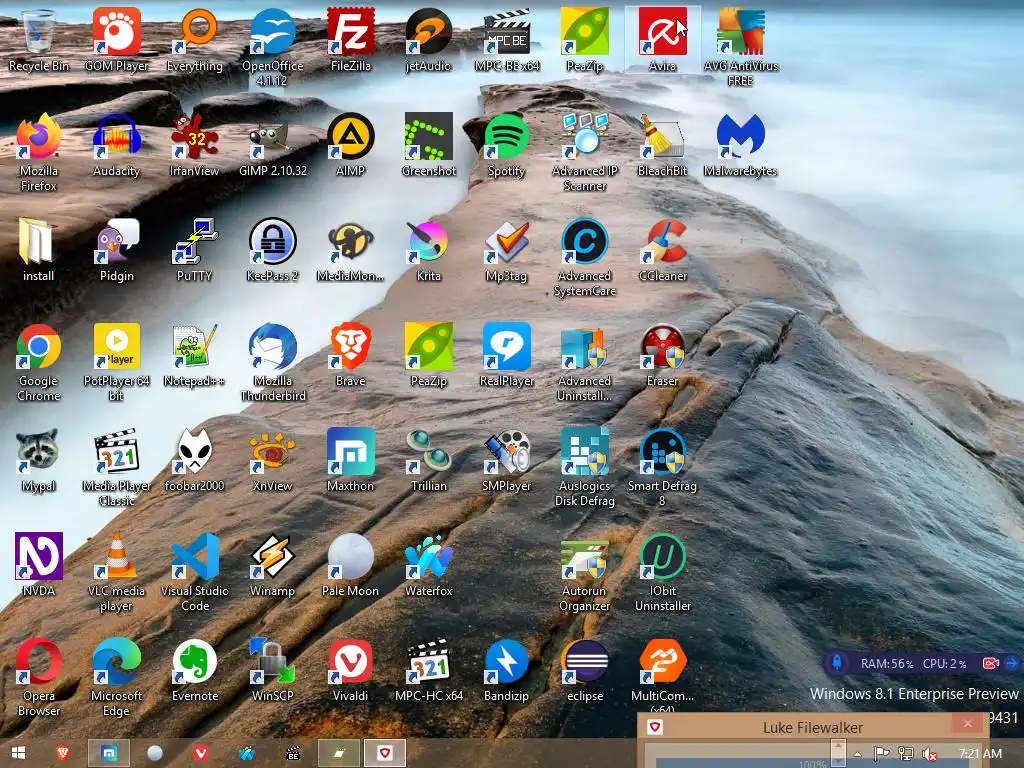Close the Luke Filewalker window
Screen dimensions: 1024x768
(x=968, y=724)
